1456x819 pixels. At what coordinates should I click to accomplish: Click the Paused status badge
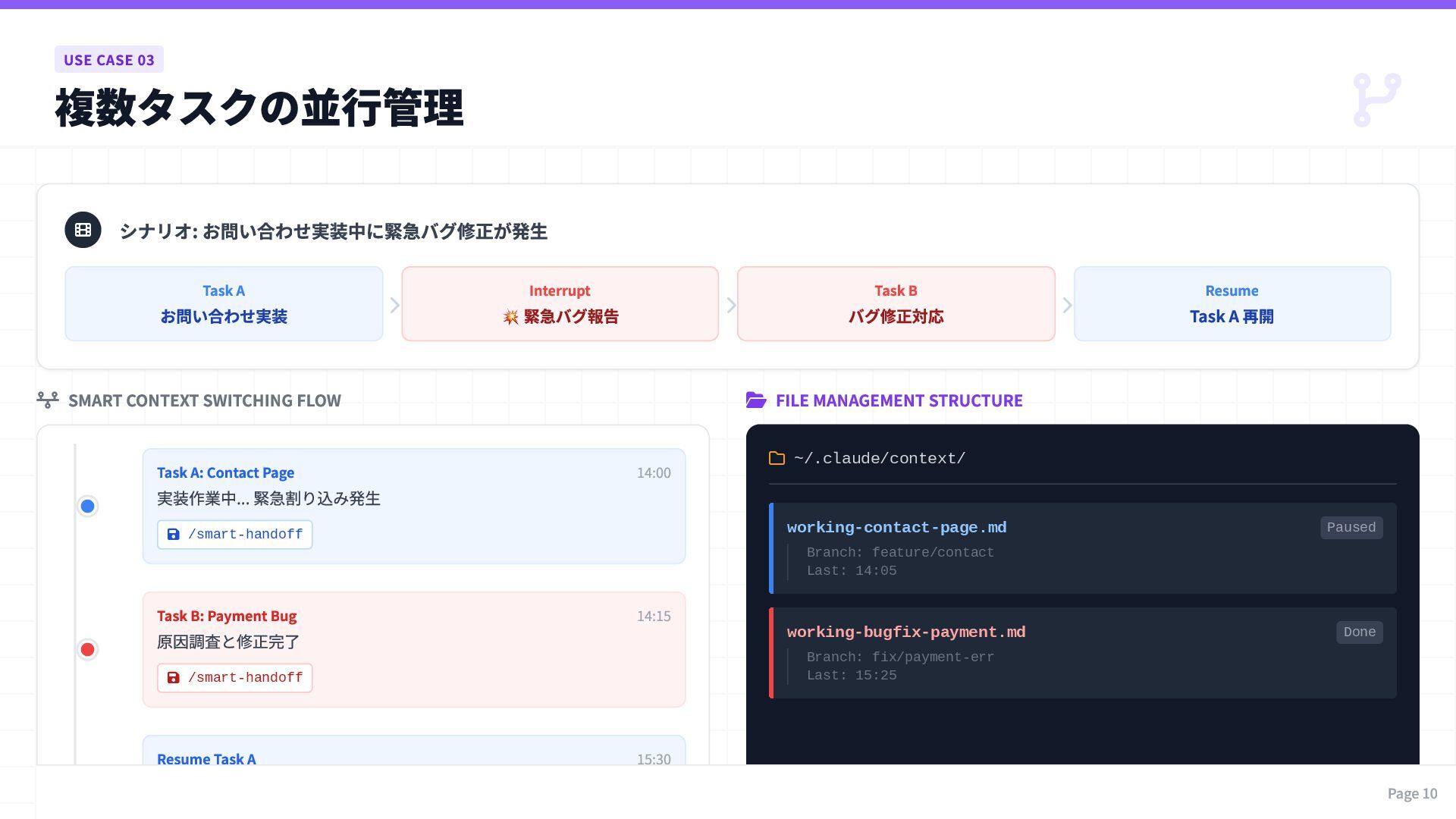click(1351, 528)
